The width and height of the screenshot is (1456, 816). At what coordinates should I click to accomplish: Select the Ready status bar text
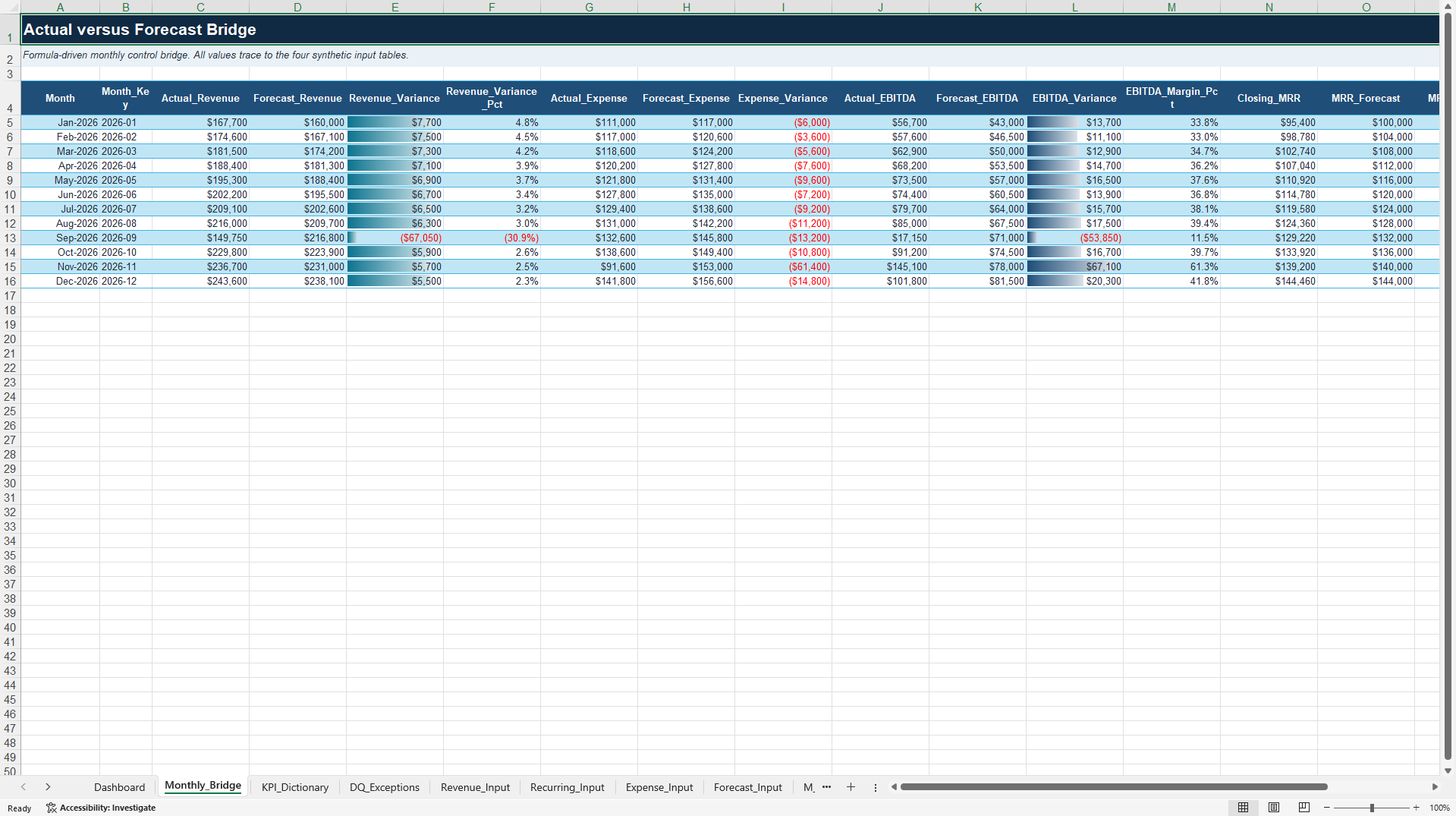coord(20,808)
